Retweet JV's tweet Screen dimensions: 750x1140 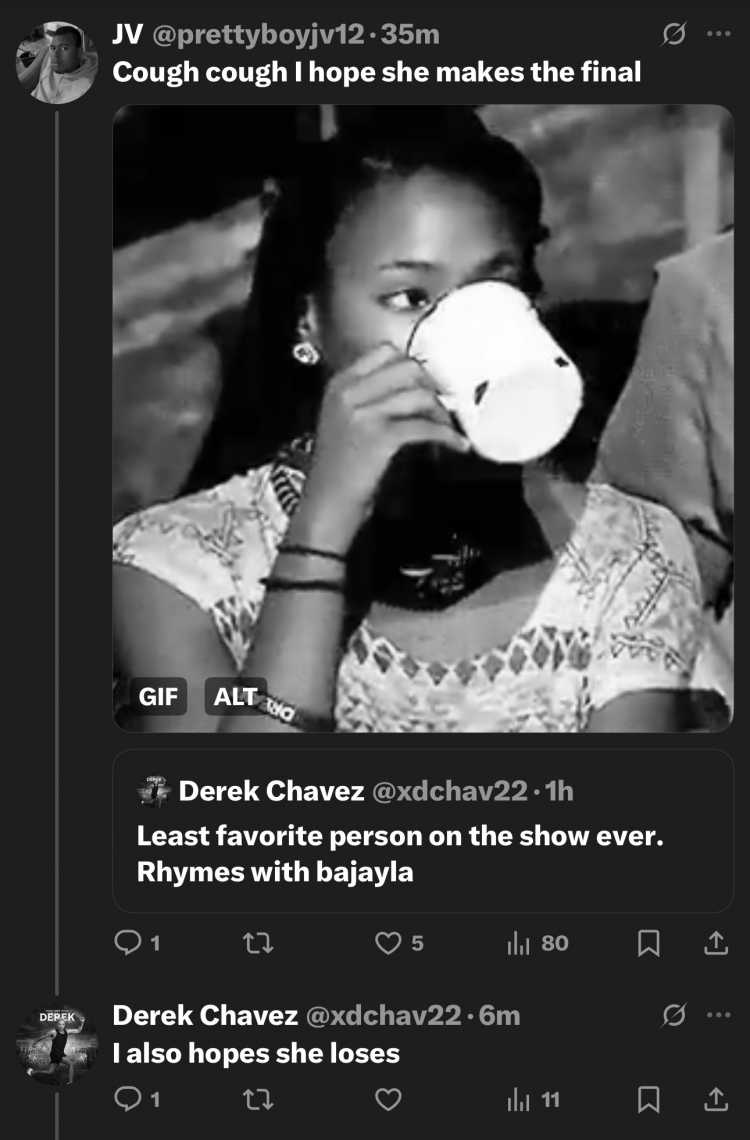coord(257,943)
